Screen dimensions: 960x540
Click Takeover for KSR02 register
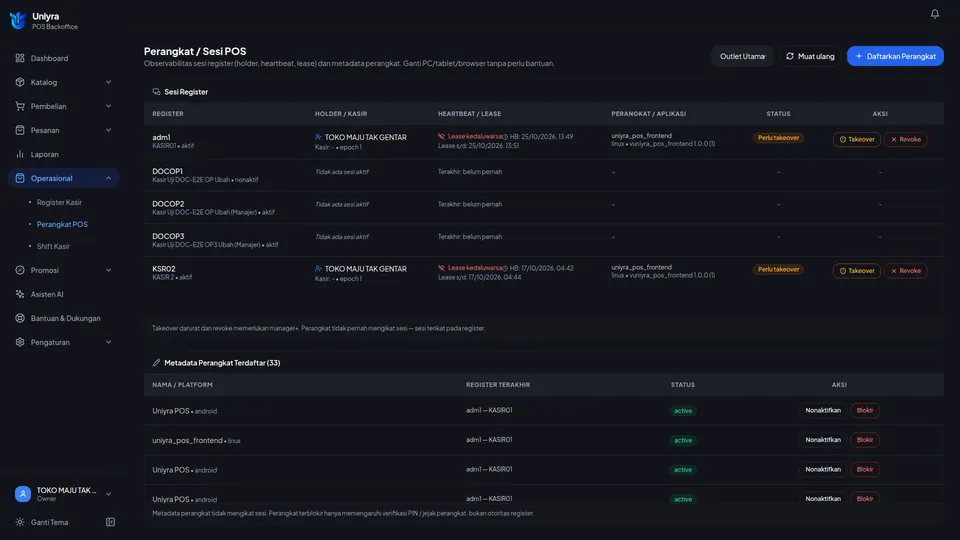857,271
